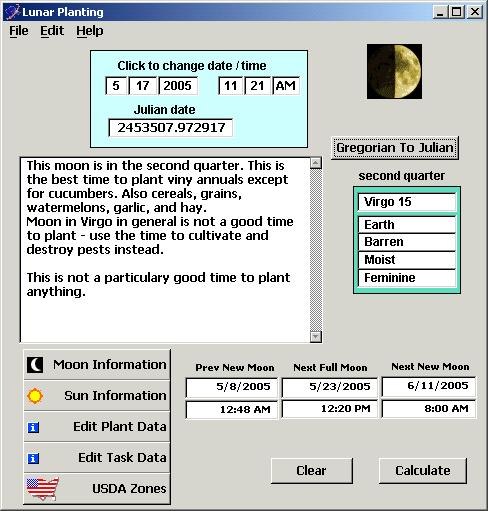
Task: Click the moon phase picture
Action: point(394,71)
